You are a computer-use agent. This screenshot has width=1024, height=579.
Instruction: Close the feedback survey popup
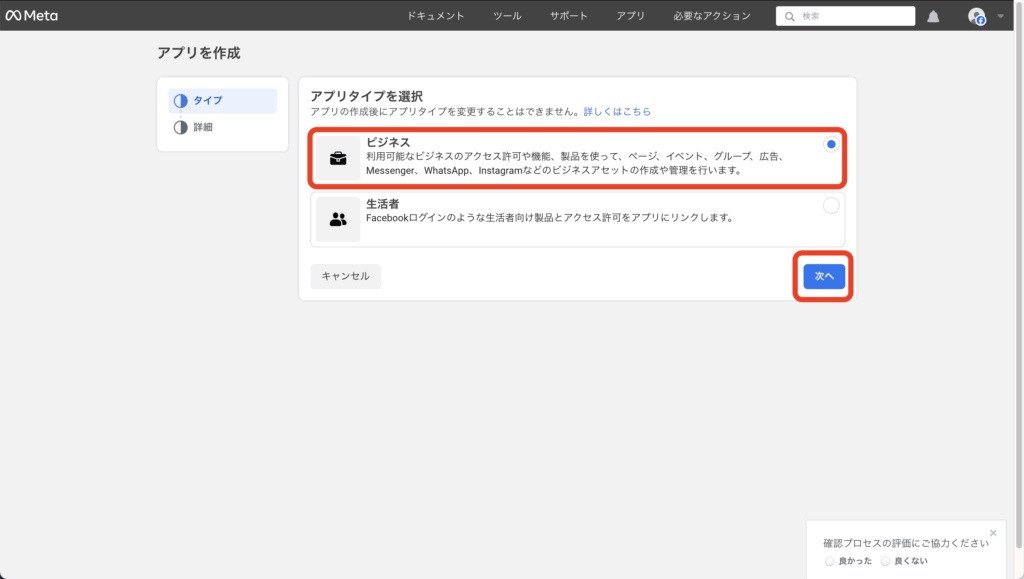pos(993,533)
